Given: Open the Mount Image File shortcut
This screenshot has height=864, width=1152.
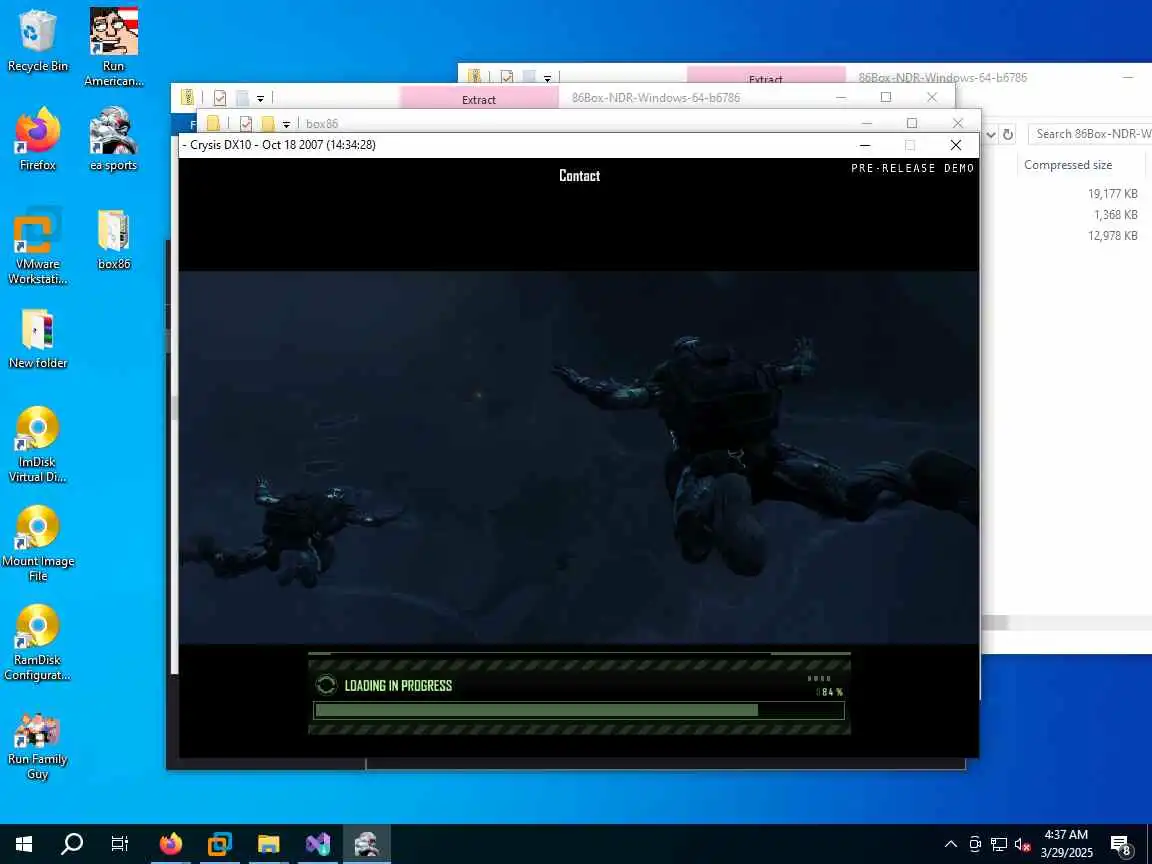Looking at the screenshot, I should pyautogui.click(x=37, y=544).
